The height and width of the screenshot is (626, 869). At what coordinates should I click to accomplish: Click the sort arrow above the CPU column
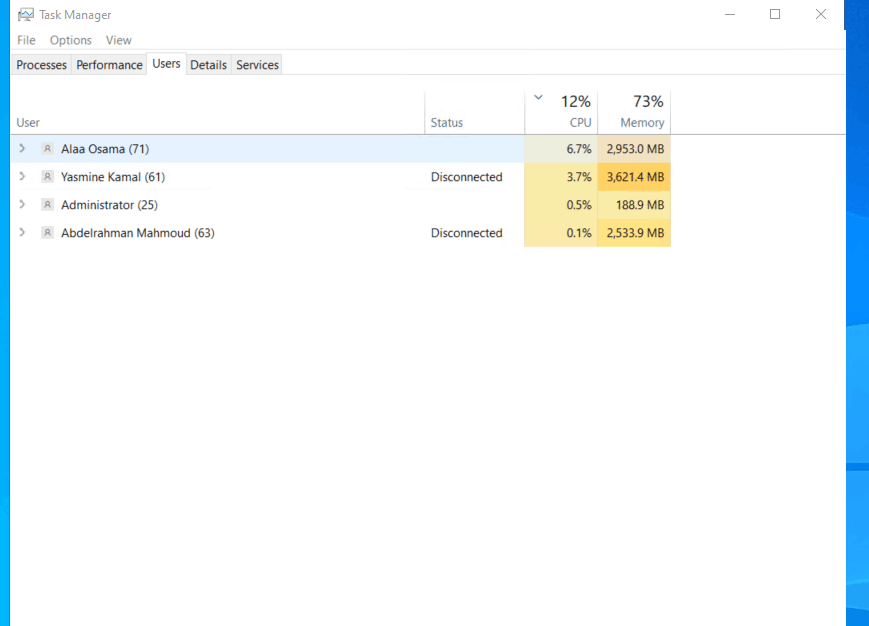[x=538, y=98]
